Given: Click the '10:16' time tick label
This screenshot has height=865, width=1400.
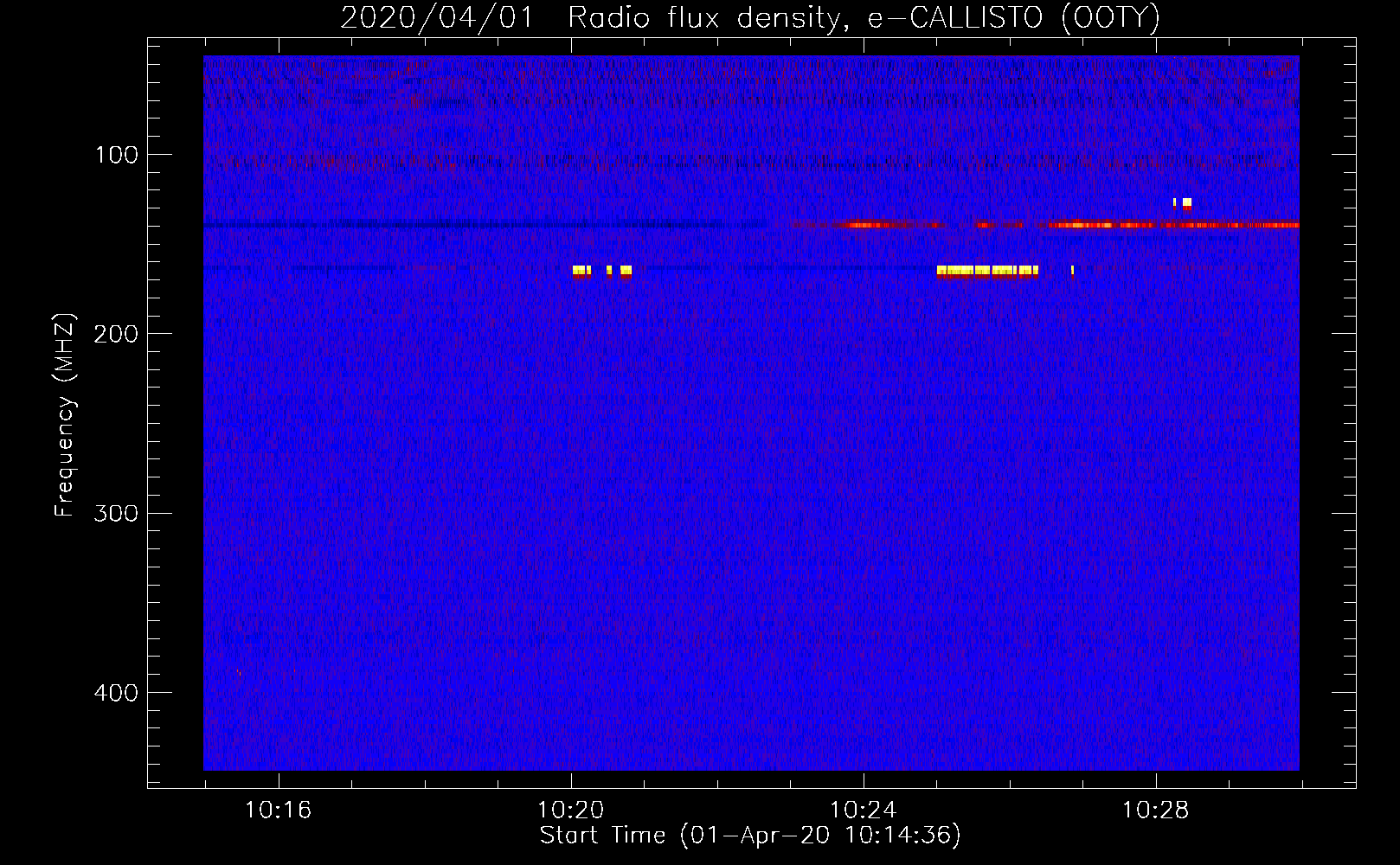Looking at the screenshot, I should (278, 810).
